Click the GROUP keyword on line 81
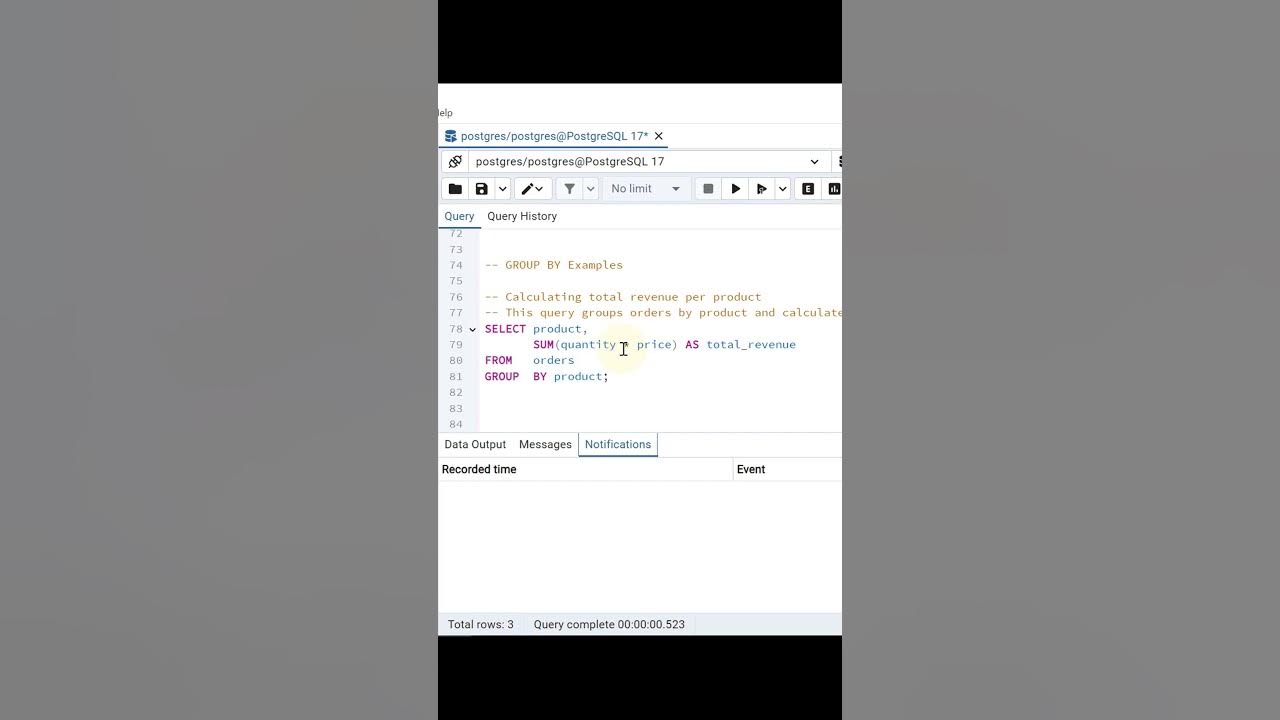 click(x=502, y=377)
